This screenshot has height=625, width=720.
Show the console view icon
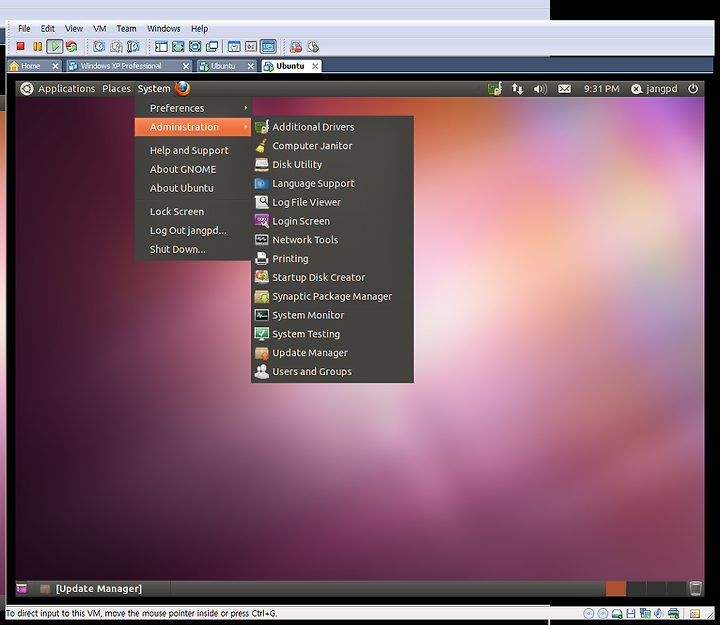click(x=268, y=46)
